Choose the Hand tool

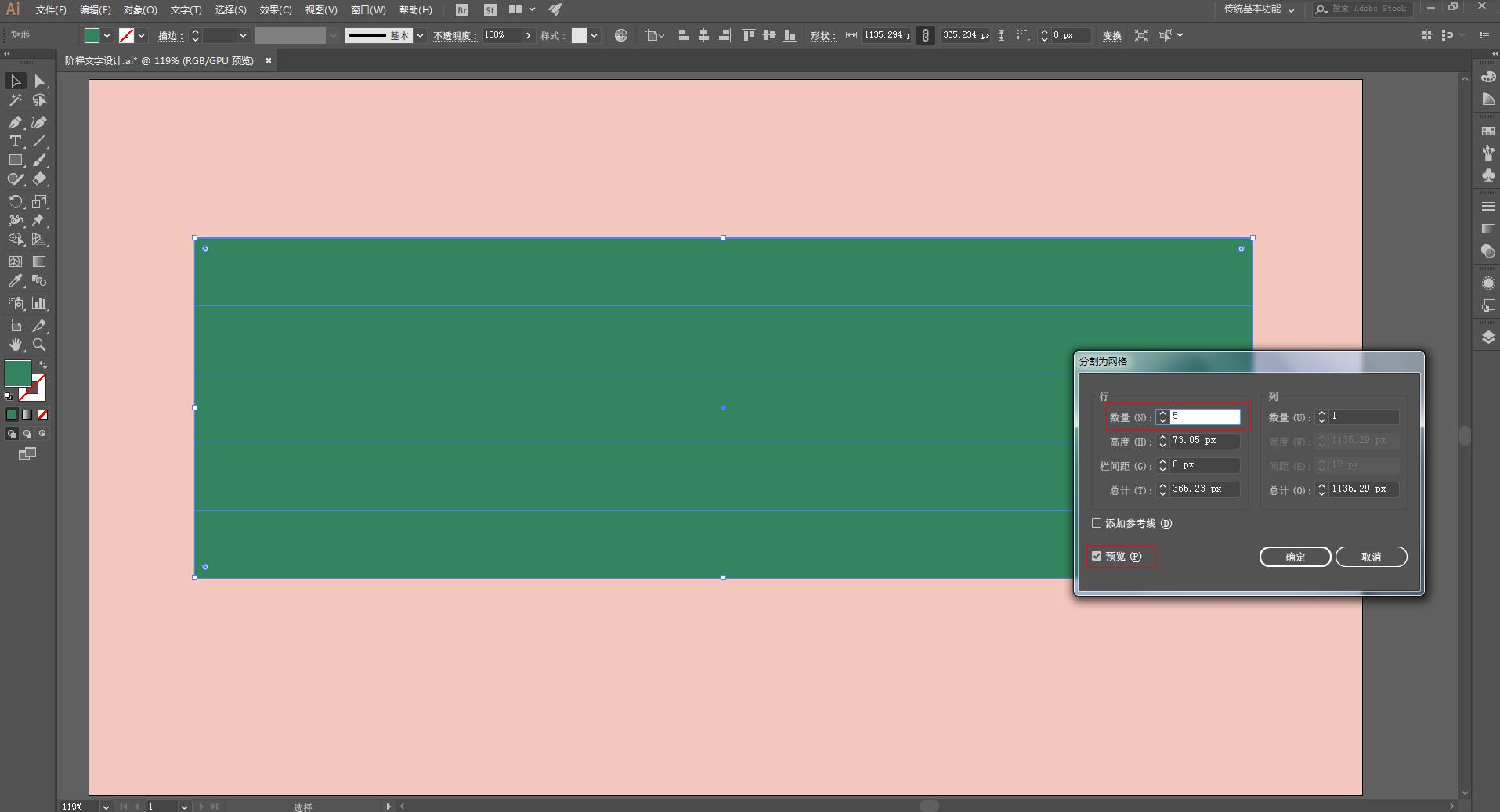[x=15, y=345]
